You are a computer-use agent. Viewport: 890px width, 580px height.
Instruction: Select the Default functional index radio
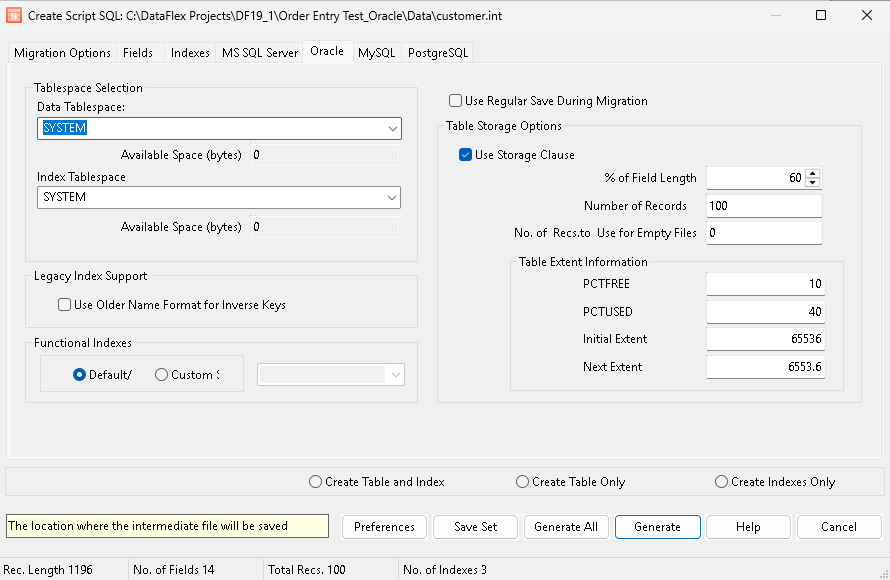[79, 375]
